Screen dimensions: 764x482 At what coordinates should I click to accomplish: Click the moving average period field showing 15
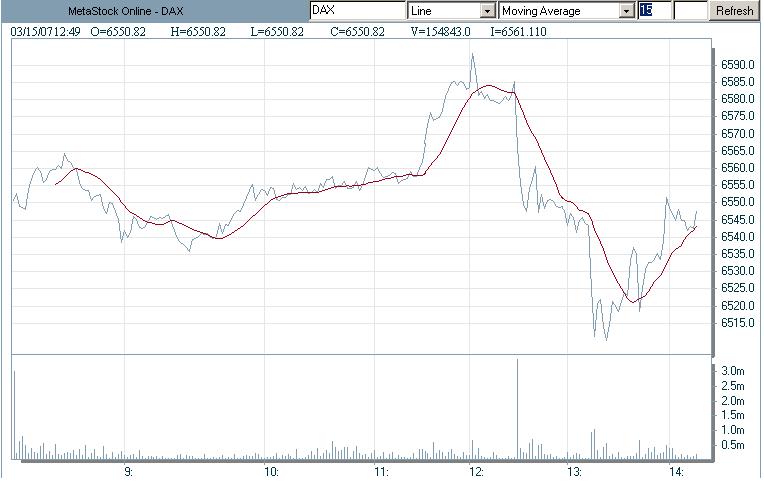click(x=654, y=10)
